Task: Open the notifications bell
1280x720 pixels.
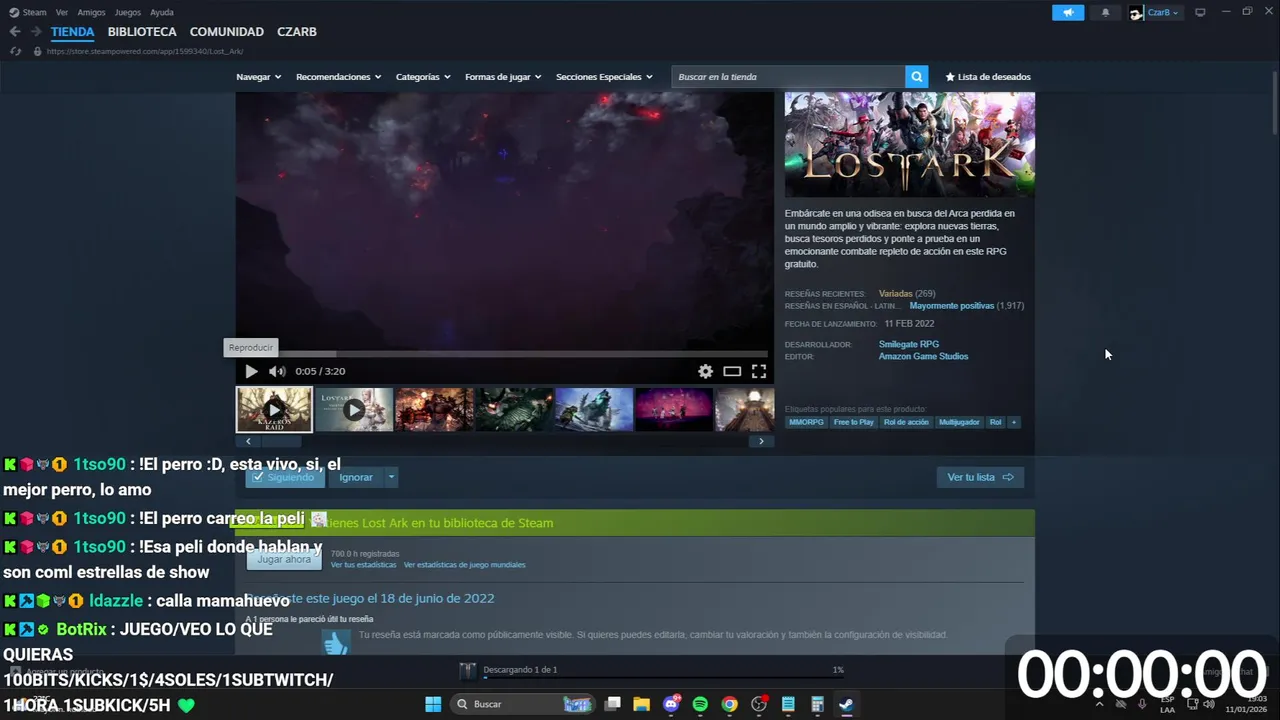Action: tap(1105, 12)
